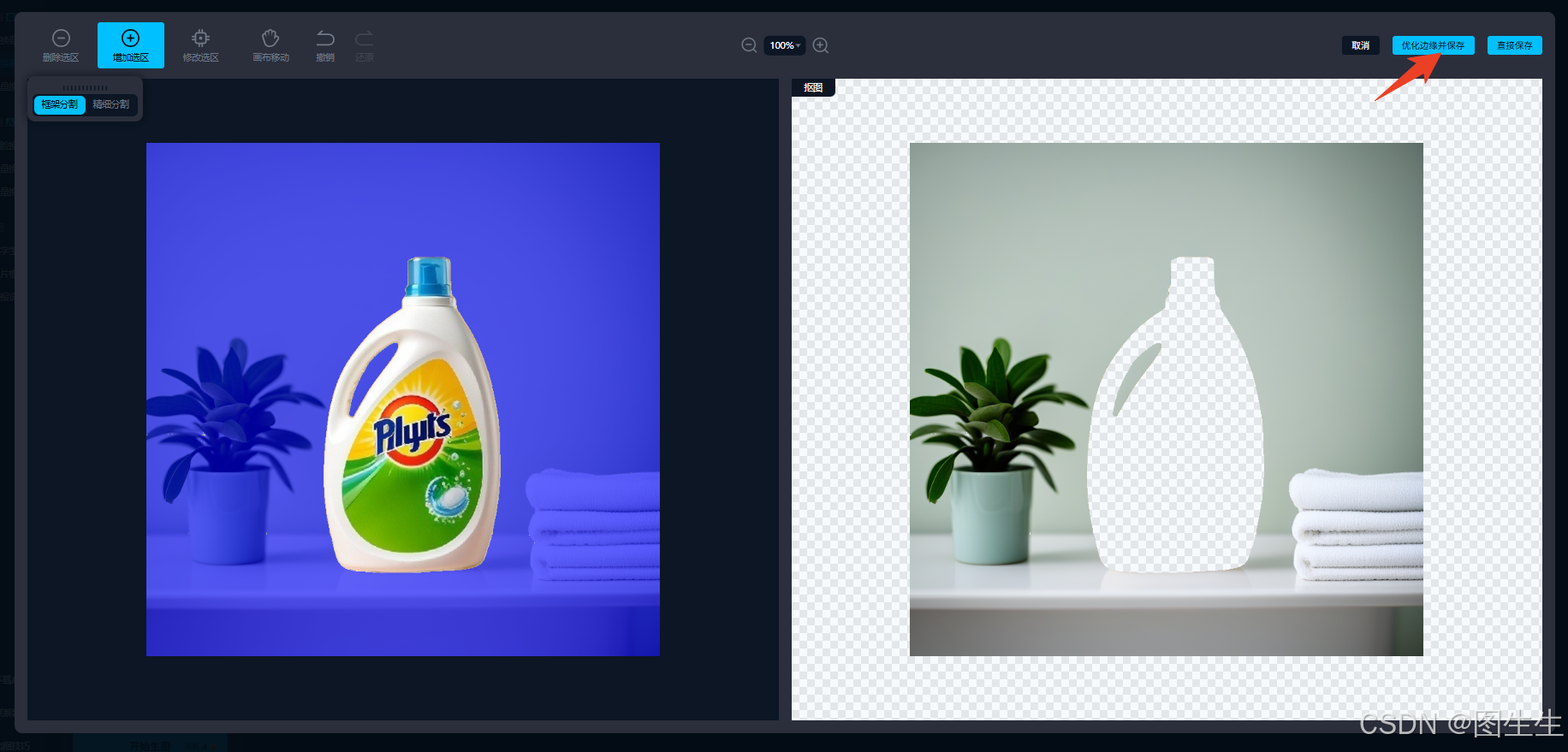
Task: Switch to 精细分割 segmentation mode
Action: pyautogui.click(x=111, y=104)
